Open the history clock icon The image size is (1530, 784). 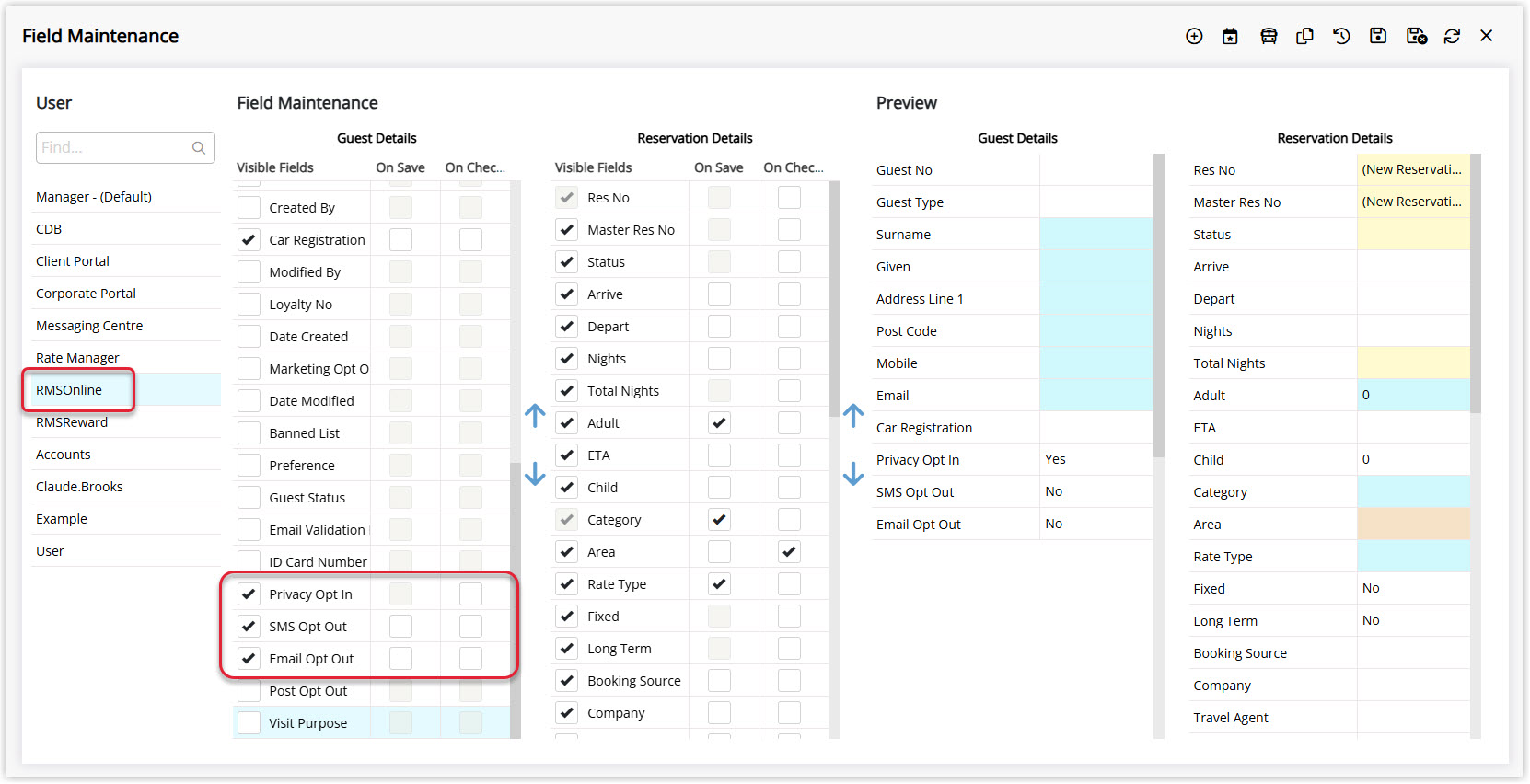click(x=1341, y=36)
